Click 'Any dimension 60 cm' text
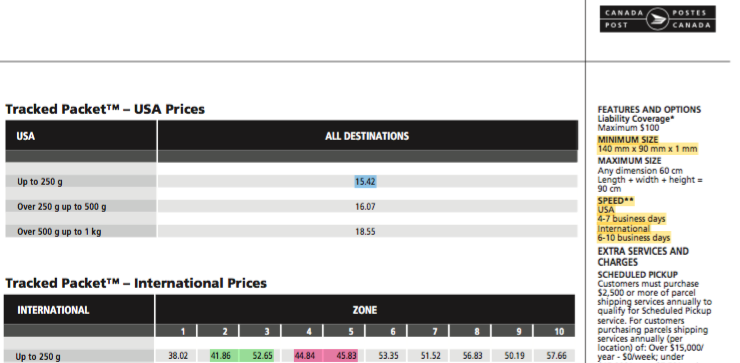 (x=640, y=171)
